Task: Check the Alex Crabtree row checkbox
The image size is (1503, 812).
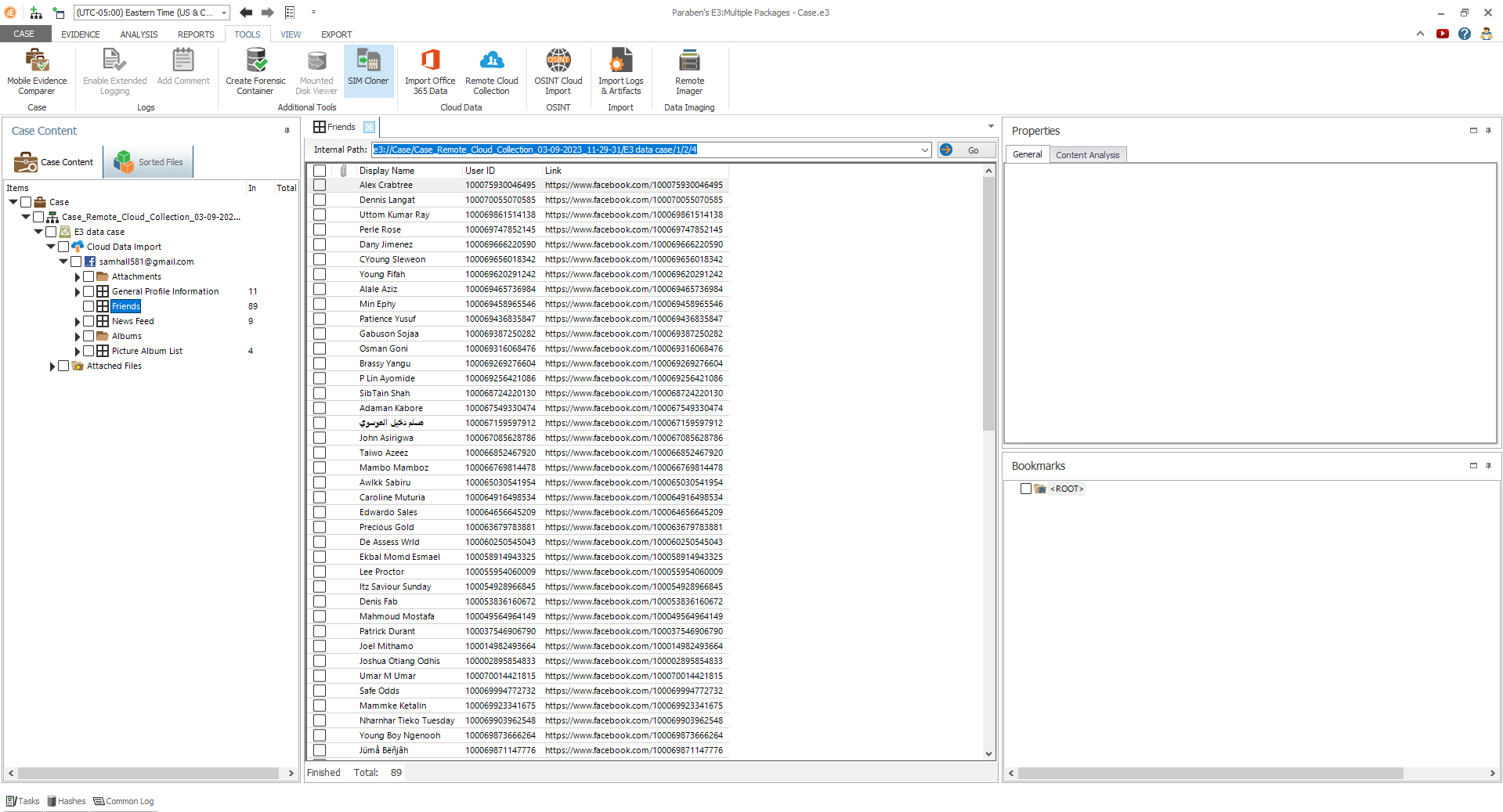Action: (x=320, y=186)
